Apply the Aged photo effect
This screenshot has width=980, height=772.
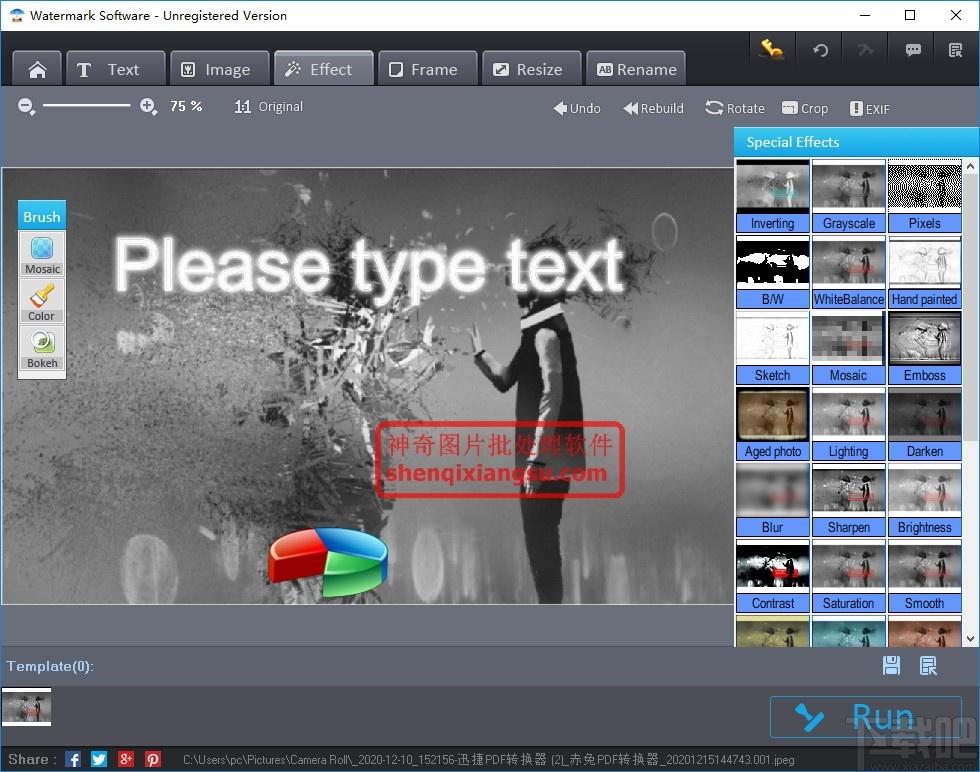772,424
